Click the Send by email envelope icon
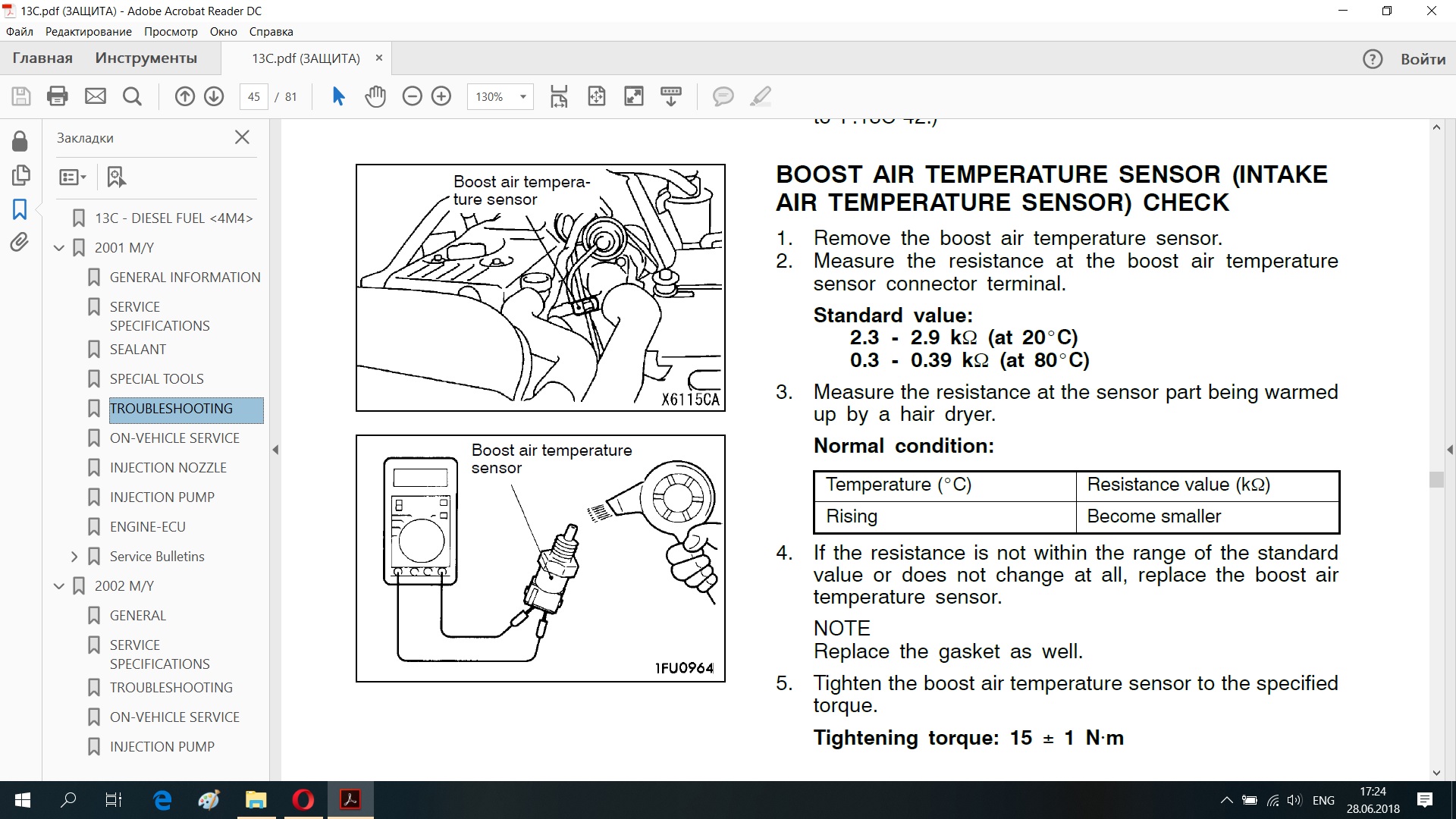This screenshot has width=1456, height=819. [x=95, y=96]
